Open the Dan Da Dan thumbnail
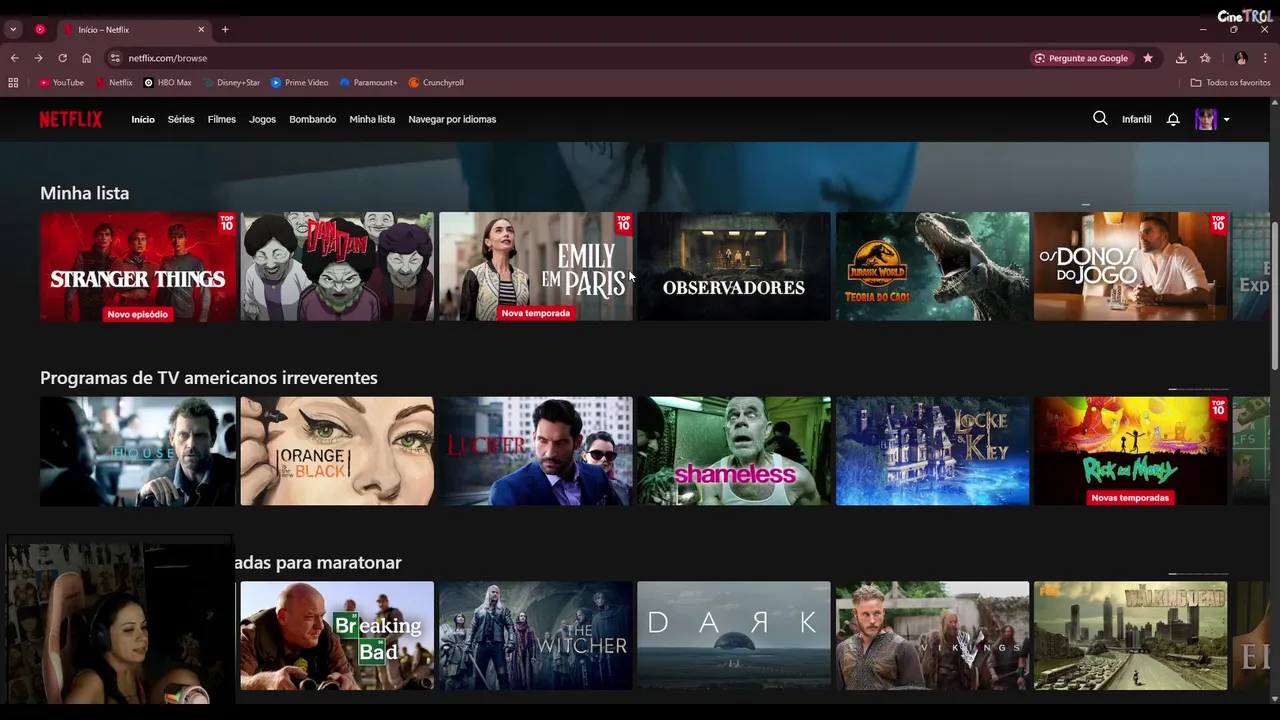1280x720 pixels. 337,266
